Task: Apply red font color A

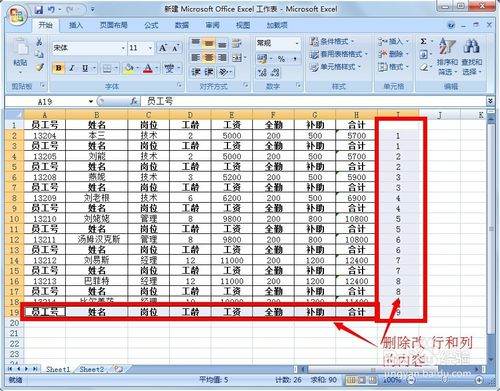Action: [x=148, y=69]
